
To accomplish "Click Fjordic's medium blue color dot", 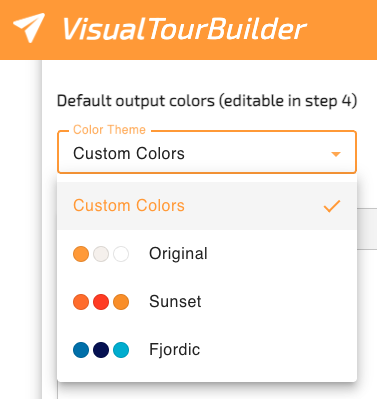I will pos(81,350).
